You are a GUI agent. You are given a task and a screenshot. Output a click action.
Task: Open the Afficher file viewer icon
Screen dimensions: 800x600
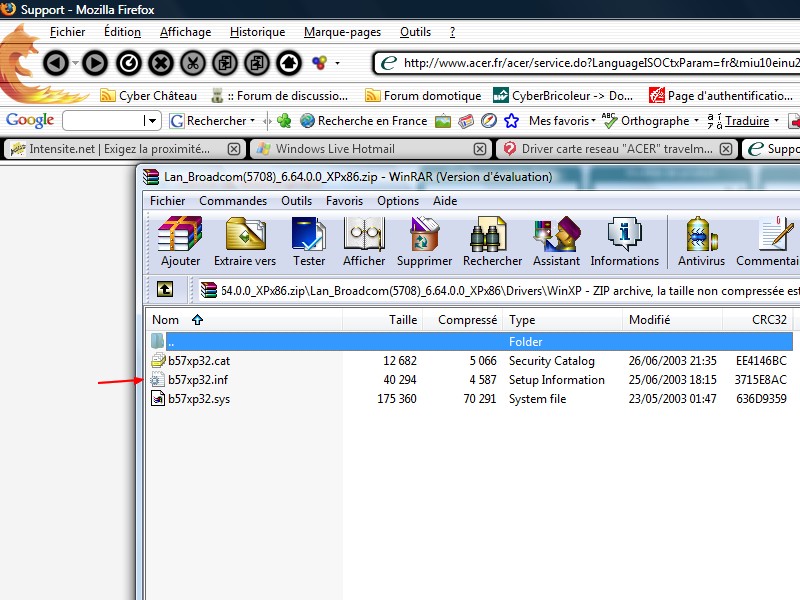click(364, 242)
